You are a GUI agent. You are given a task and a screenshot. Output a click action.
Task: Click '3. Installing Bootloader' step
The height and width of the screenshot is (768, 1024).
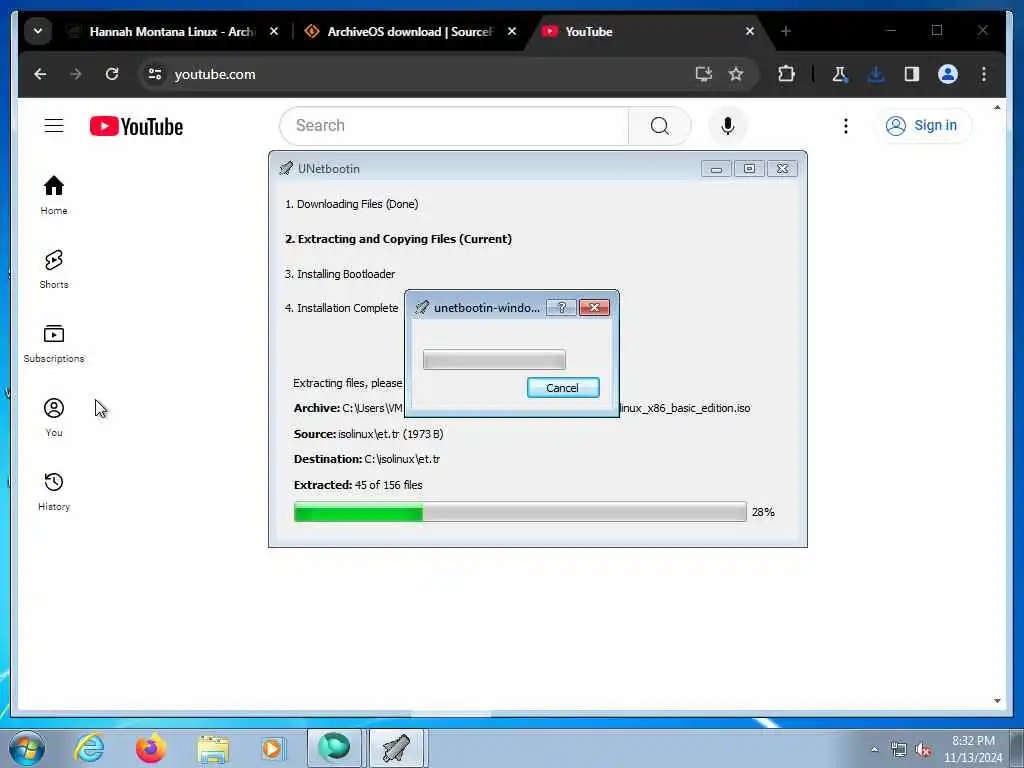tap(340, 274)
